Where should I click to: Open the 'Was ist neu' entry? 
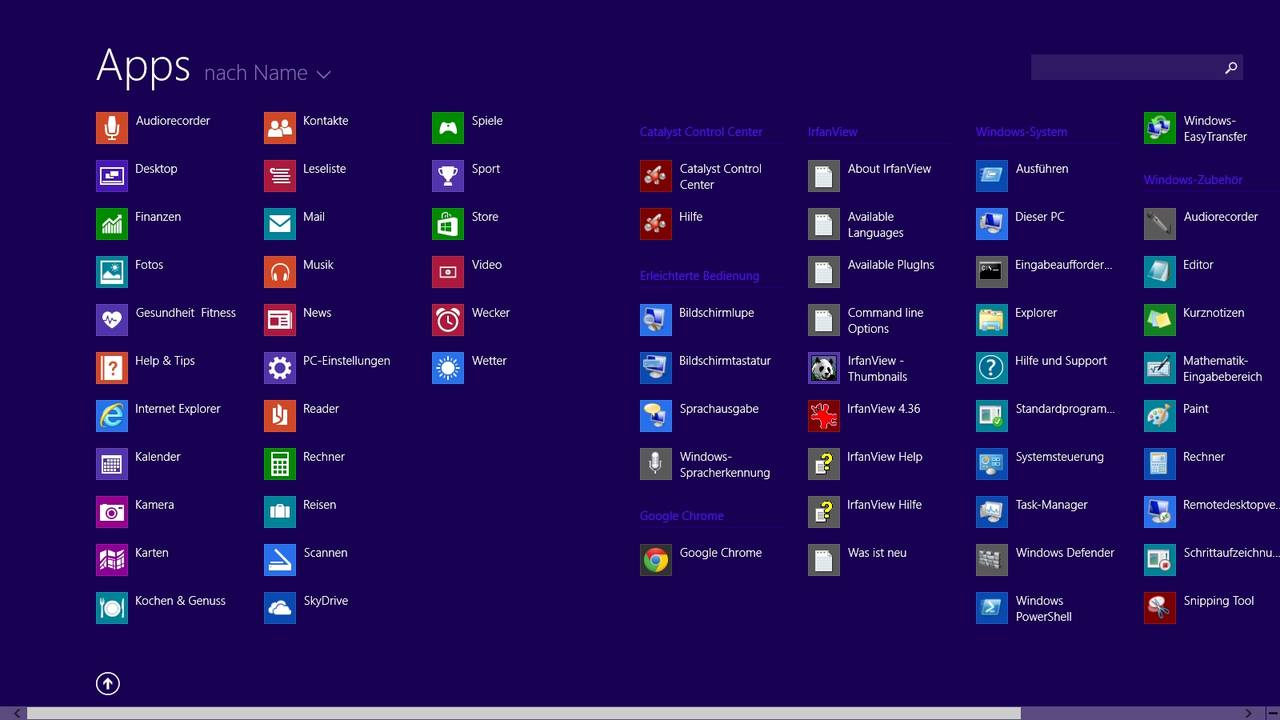[x=858, y=560]
